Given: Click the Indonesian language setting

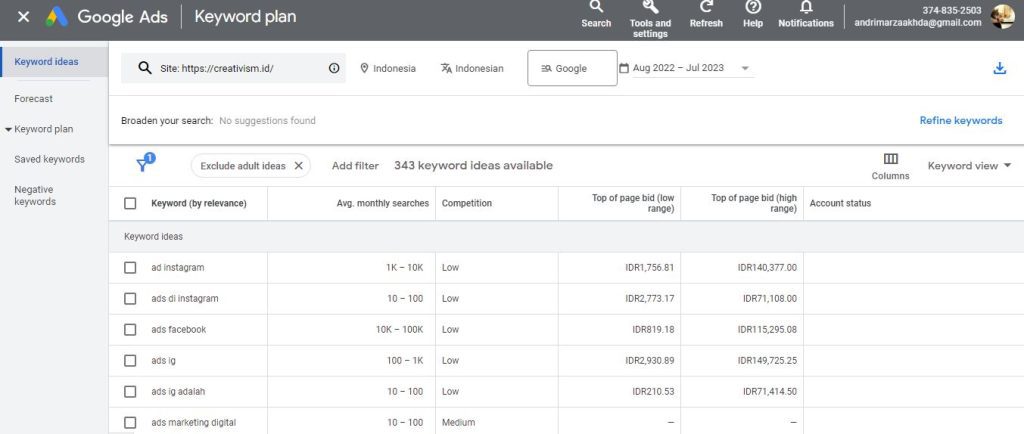Looking at the screenshot, I should [x=472, y=68].
